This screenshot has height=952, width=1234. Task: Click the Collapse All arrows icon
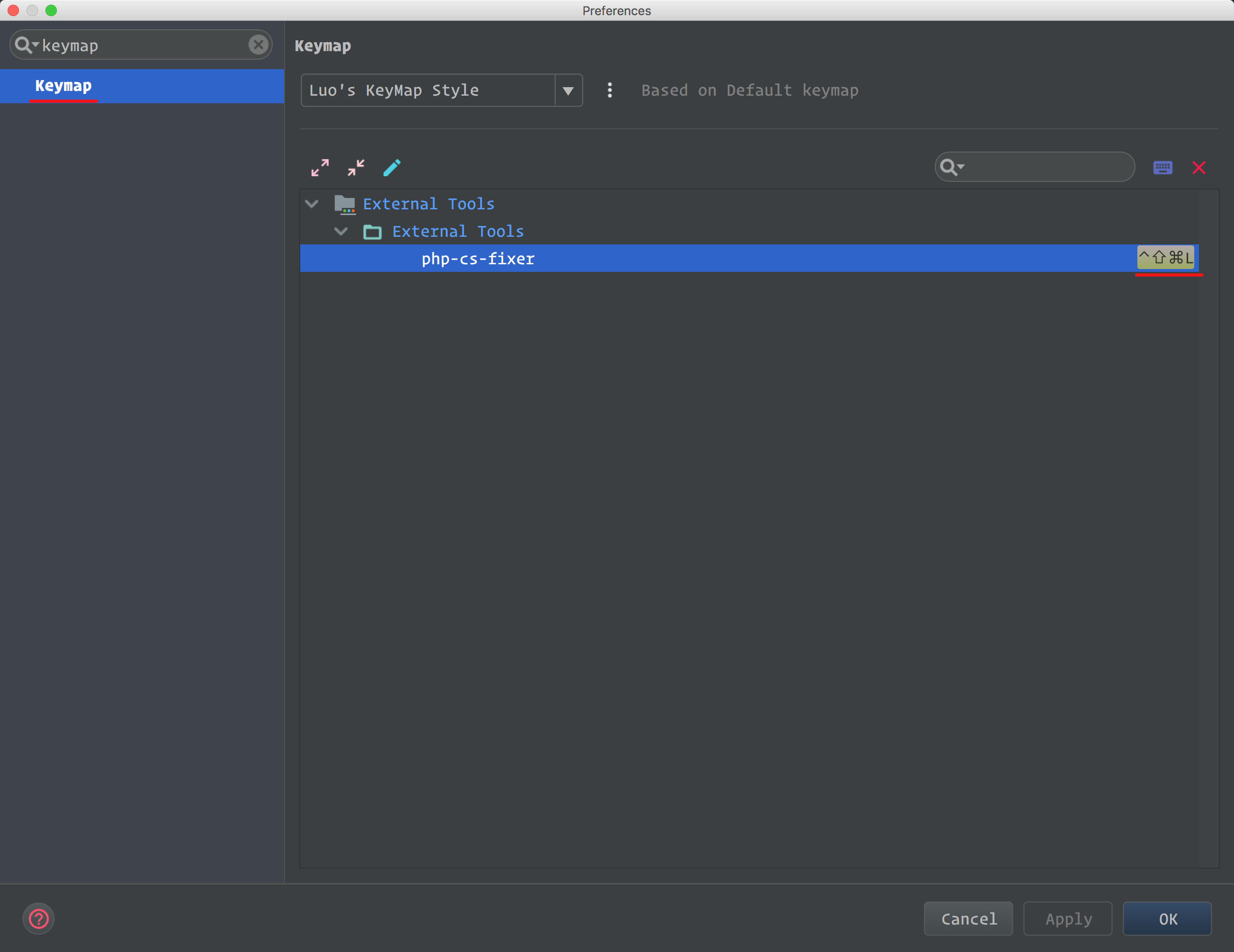pyautogui.click(x=356, y=167)
